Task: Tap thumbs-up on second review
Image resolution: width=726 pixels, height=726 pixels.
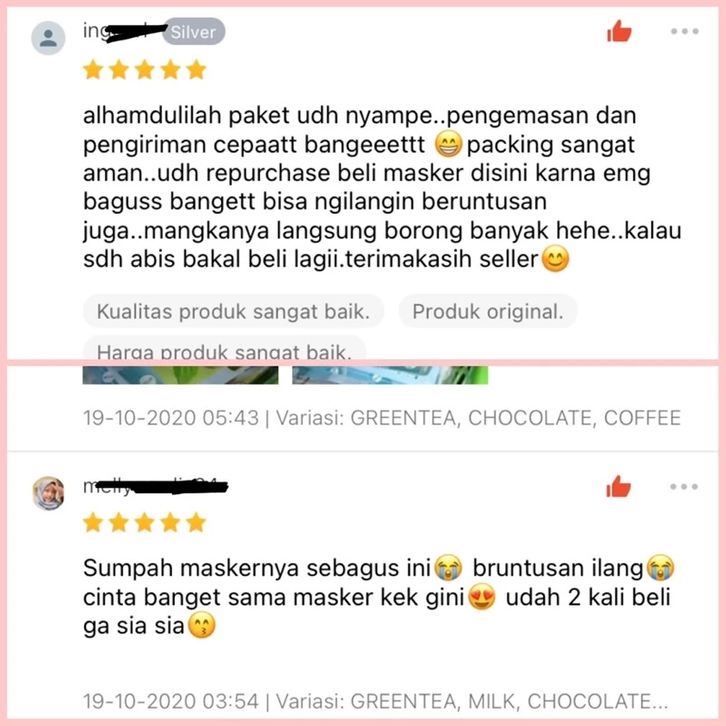Action: click(619, 487)
